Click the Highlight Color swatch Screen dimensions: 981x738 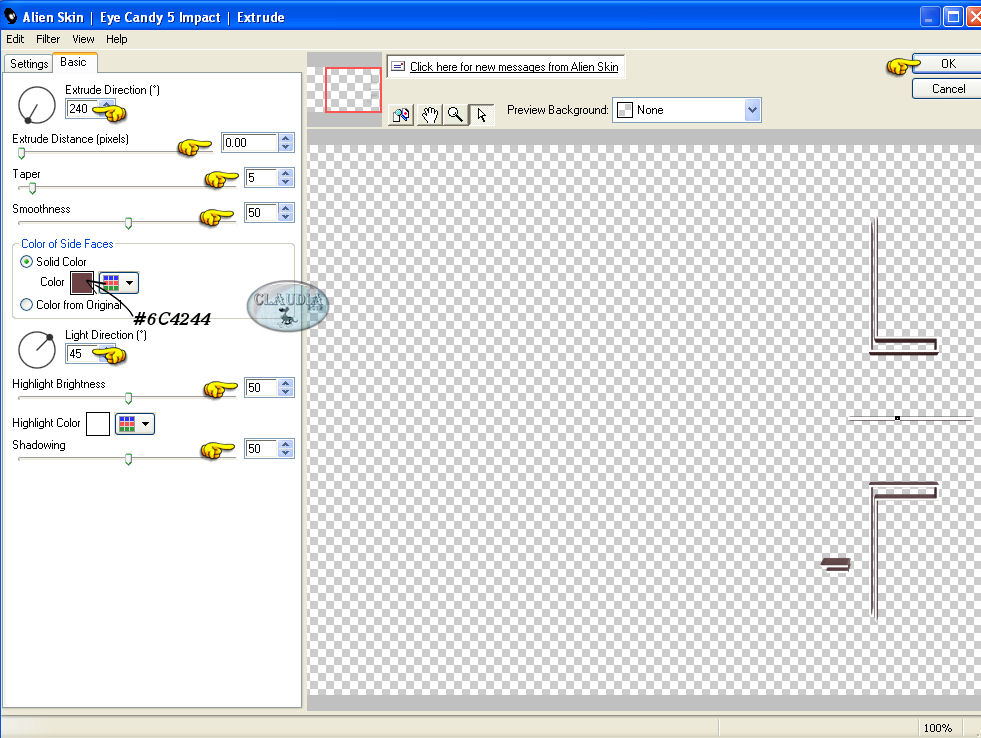98,423
